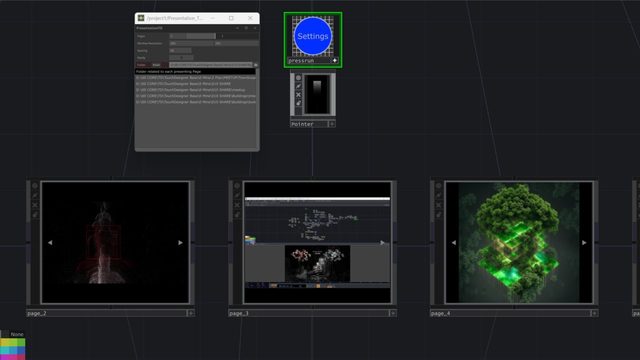
Task: Toggle viewer active on the pressrun node
Action: pos(335,60)
